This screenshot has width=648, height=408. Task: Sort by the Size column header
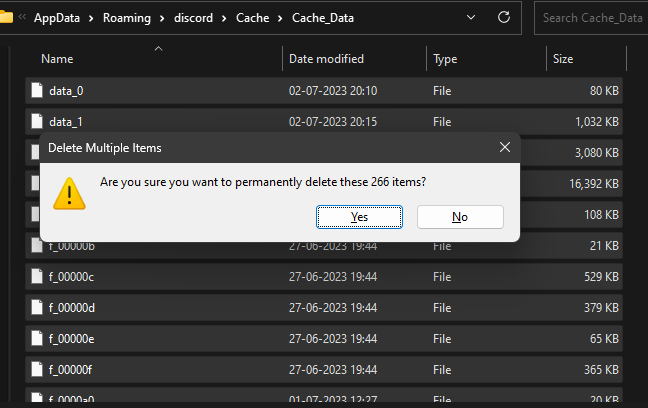pos(563,59)
